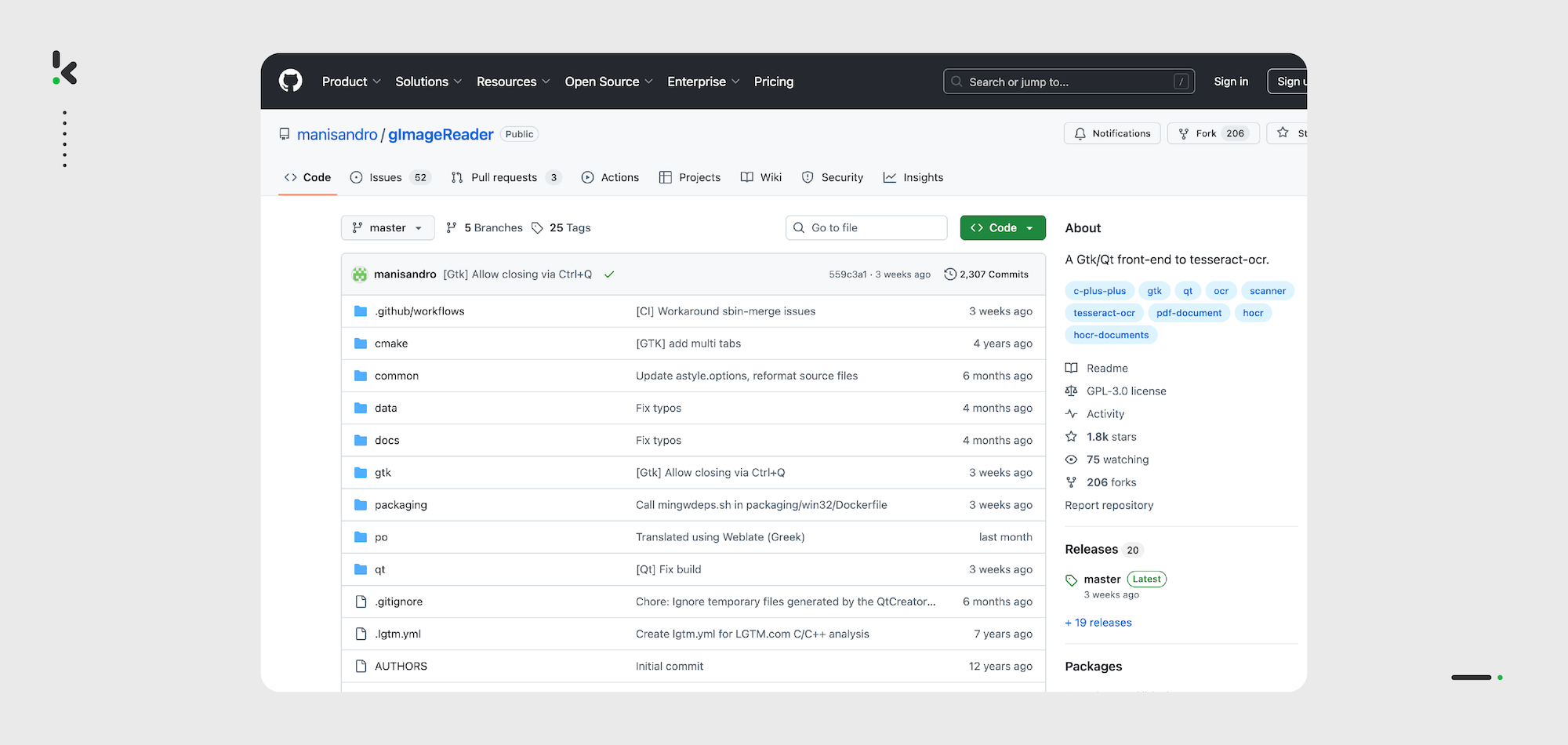Click manisandro's avatar in commit row
Image resolution: width=1568 pixels, height=745 pixels.
click(x=360, y=274)
